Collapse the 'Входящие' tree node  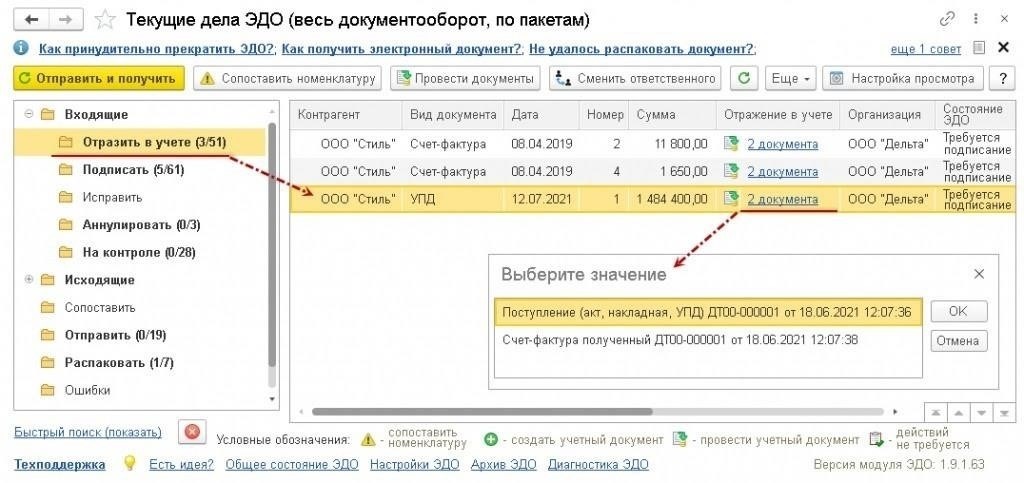pos(29,114)
